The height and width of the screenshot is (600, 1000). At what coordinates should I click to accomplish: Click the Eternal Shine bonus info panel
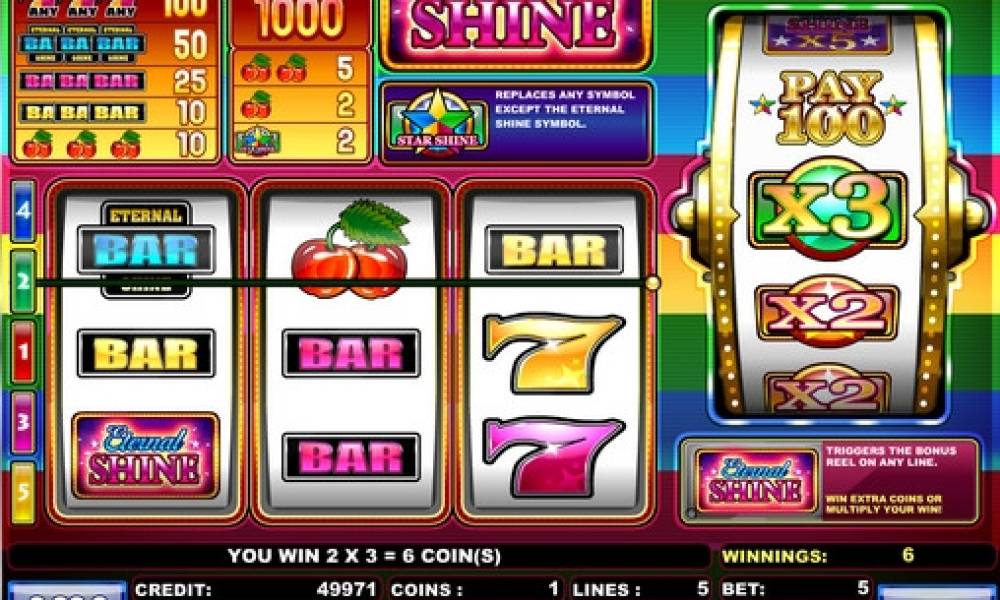(x=830, y=481)
